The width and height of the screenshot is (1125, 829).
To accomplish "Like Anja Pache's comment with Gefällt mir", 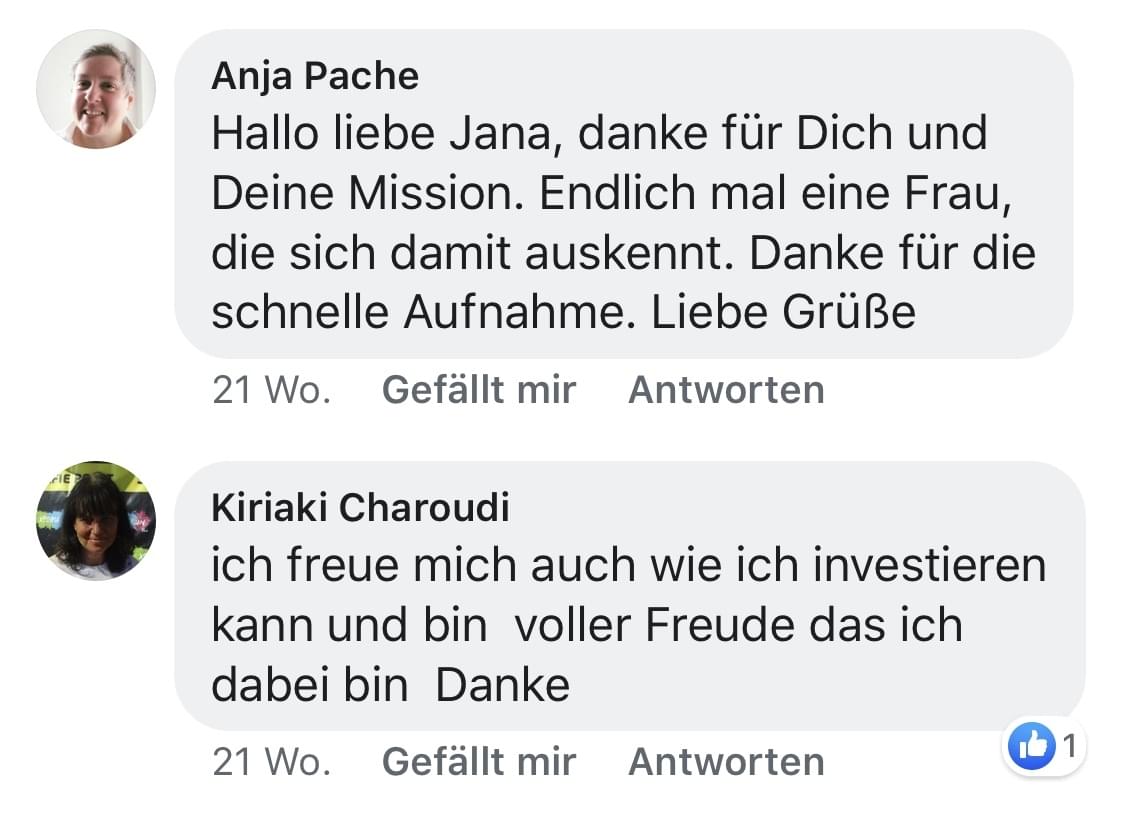I will click(x=479, y=389).
